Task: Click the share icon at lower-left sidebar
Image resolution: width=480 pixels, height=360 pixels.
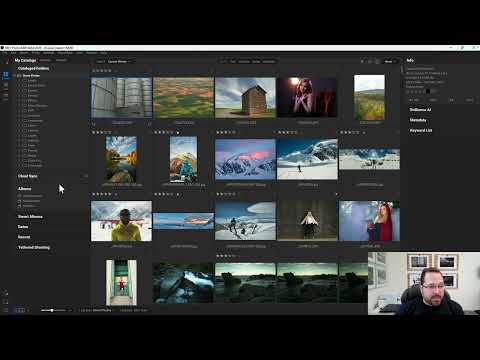Action: pos(6,293)
